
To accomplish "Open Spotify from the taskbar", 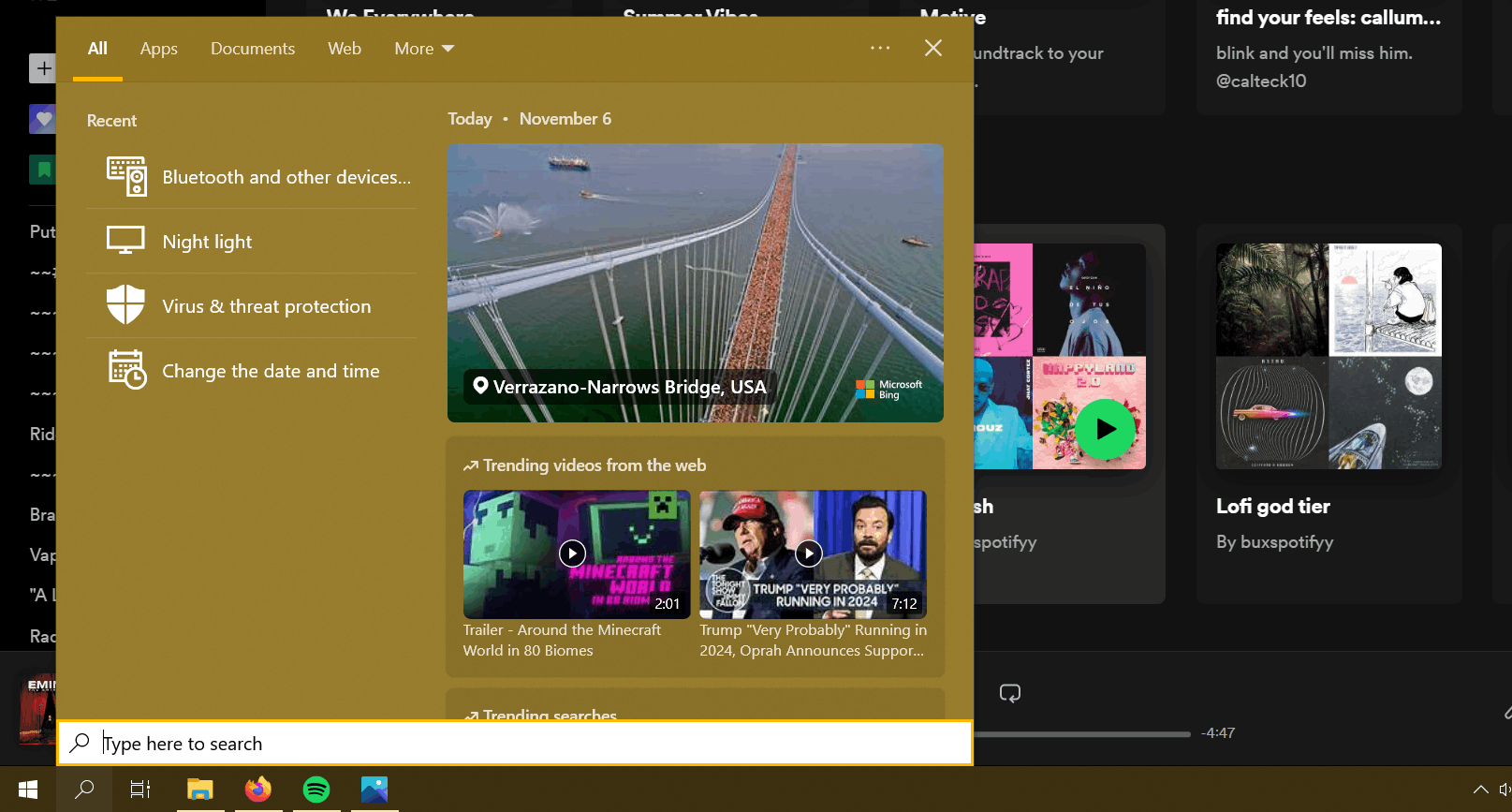I will (316, 790).
